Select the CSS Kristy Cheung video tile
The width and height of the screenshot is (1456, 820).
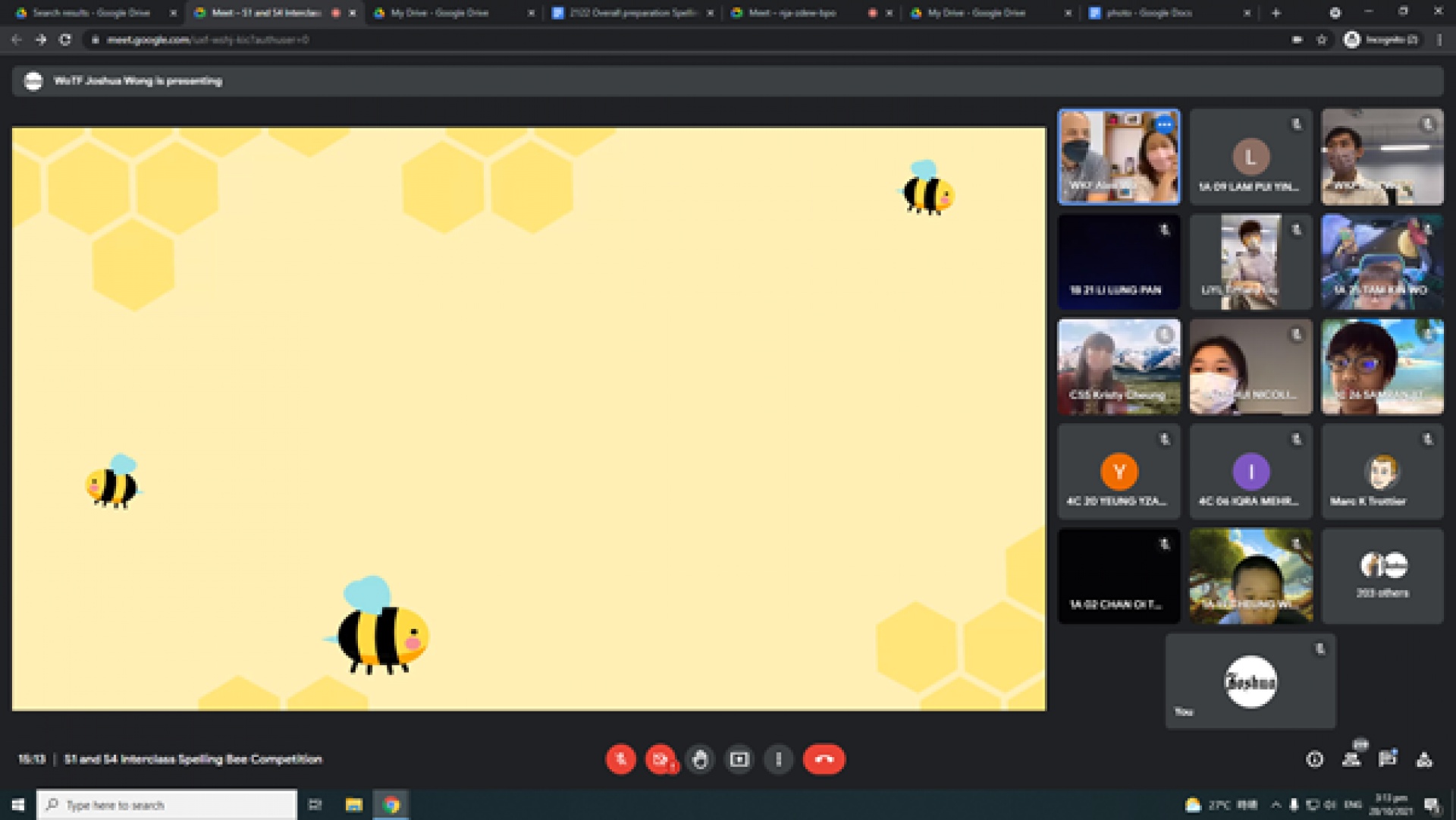point(1119,367)
